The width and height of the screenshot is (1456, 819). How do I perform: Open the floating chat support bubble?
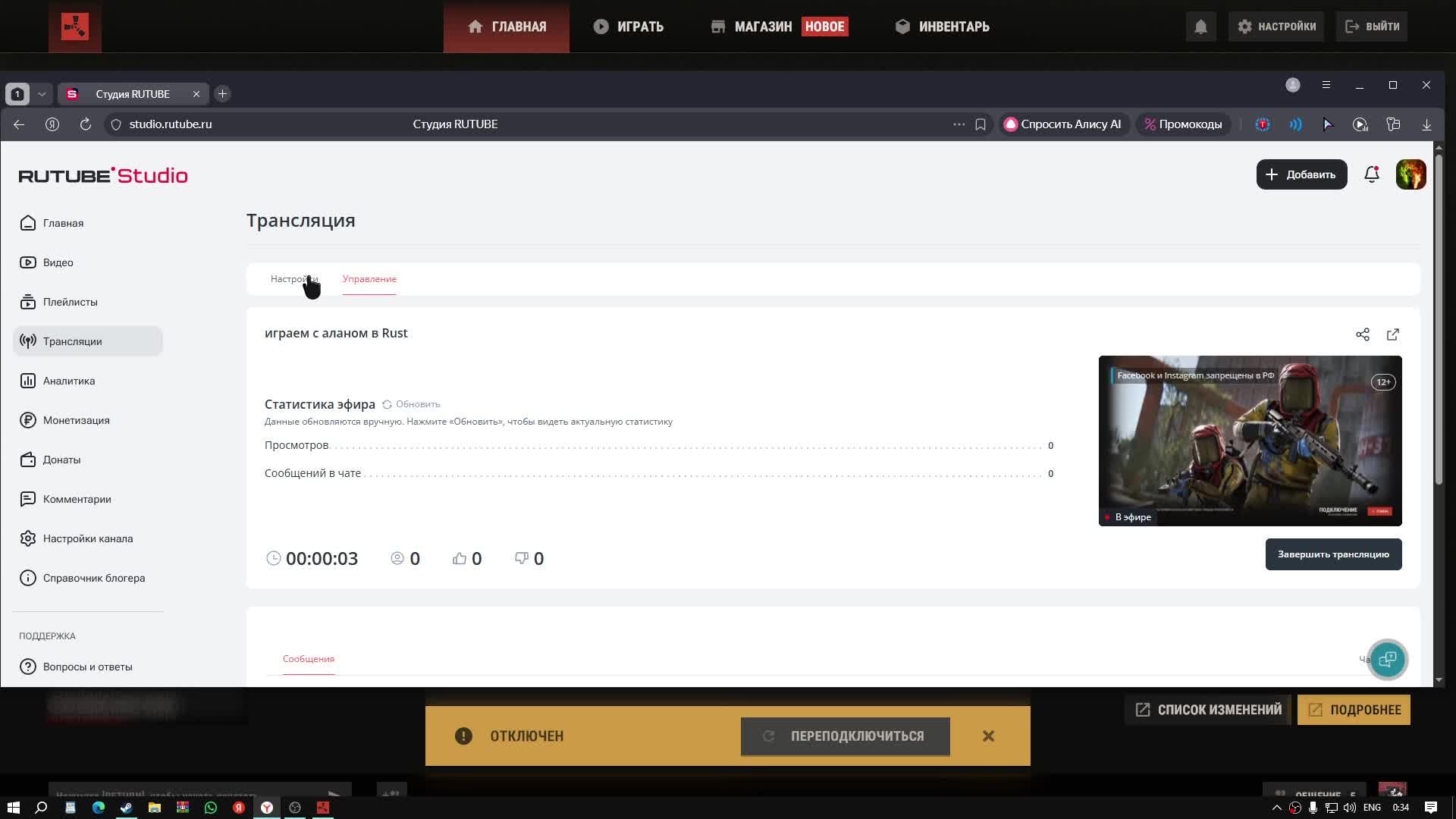click(x=1387, y=659)
